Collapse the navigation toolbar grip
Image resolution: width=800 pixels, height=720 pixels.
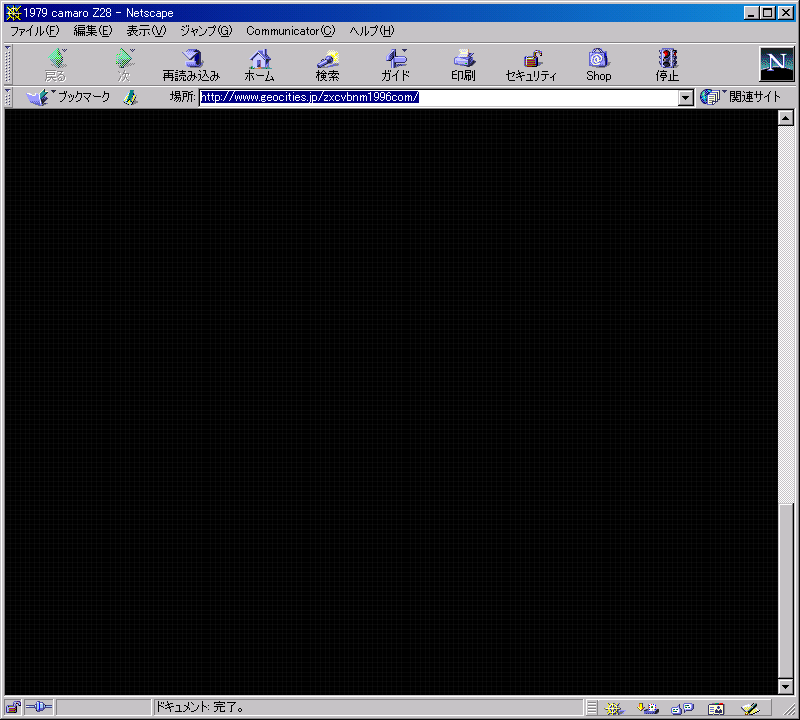(8, 65)
